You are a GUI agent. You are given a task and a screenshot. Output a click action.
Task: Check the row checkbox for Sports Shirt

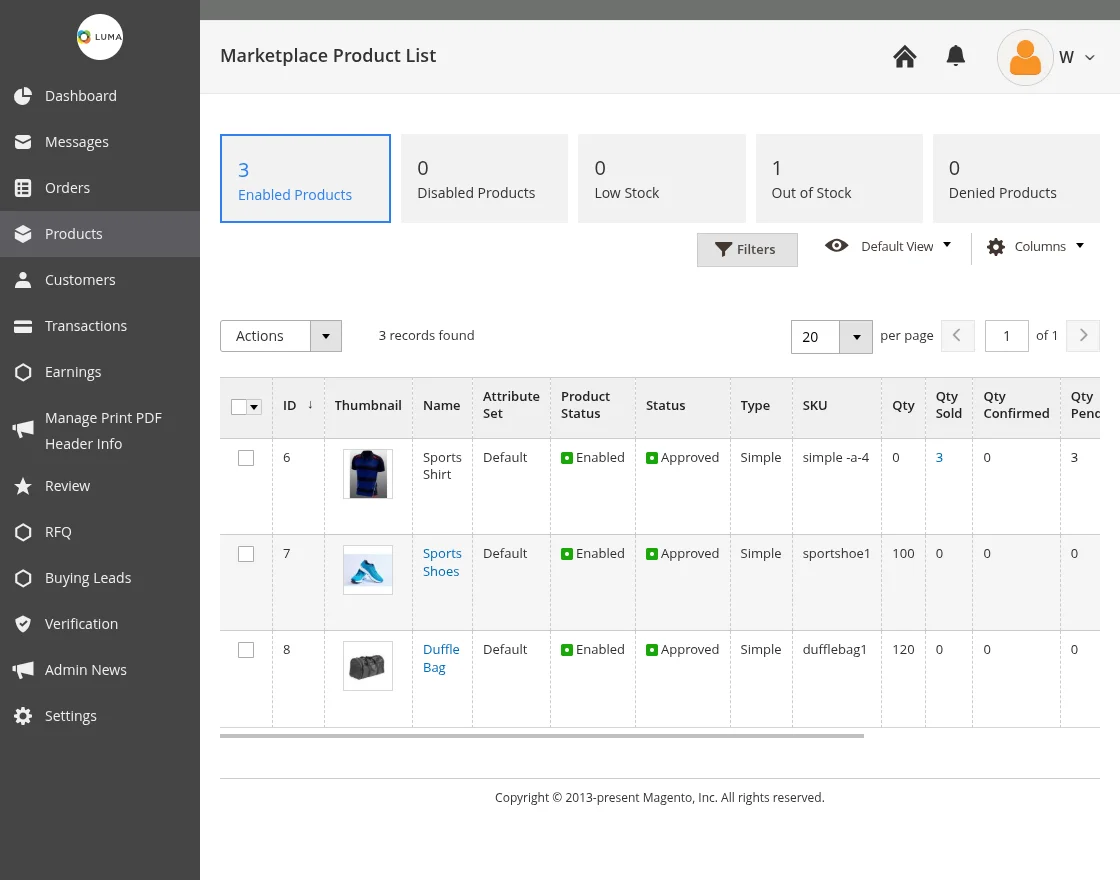click(x=246, y=457)
